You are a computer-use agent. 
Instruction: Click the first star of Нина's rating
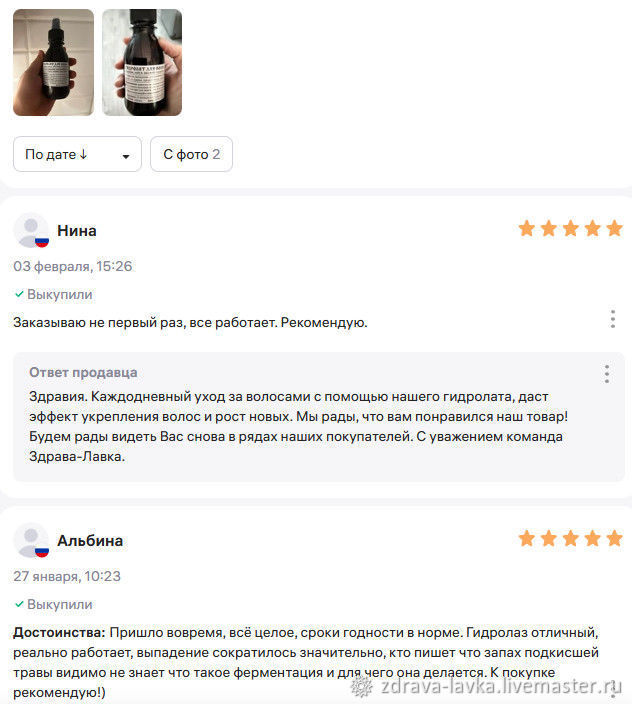527,228
